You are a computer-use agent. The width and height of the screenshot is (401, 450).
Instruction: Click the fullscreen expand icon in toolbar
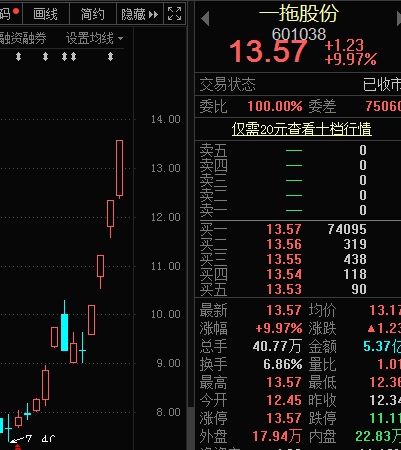(x=174, y=14)
